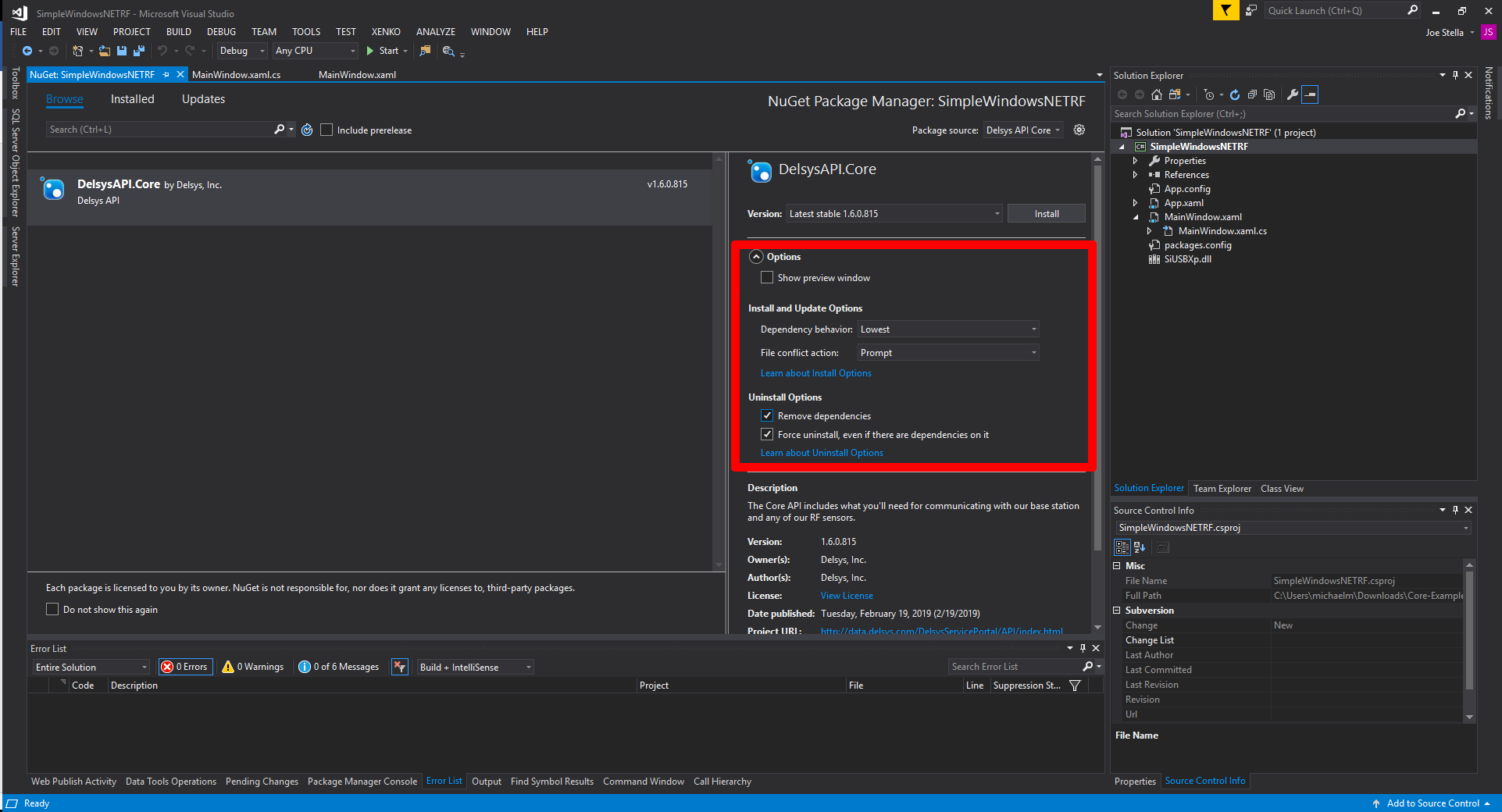Image resolution: width=1502 pixels, height=812 pixels.
Task: Select packages.config in Solution Explorer
Action: pos(1197,245)
